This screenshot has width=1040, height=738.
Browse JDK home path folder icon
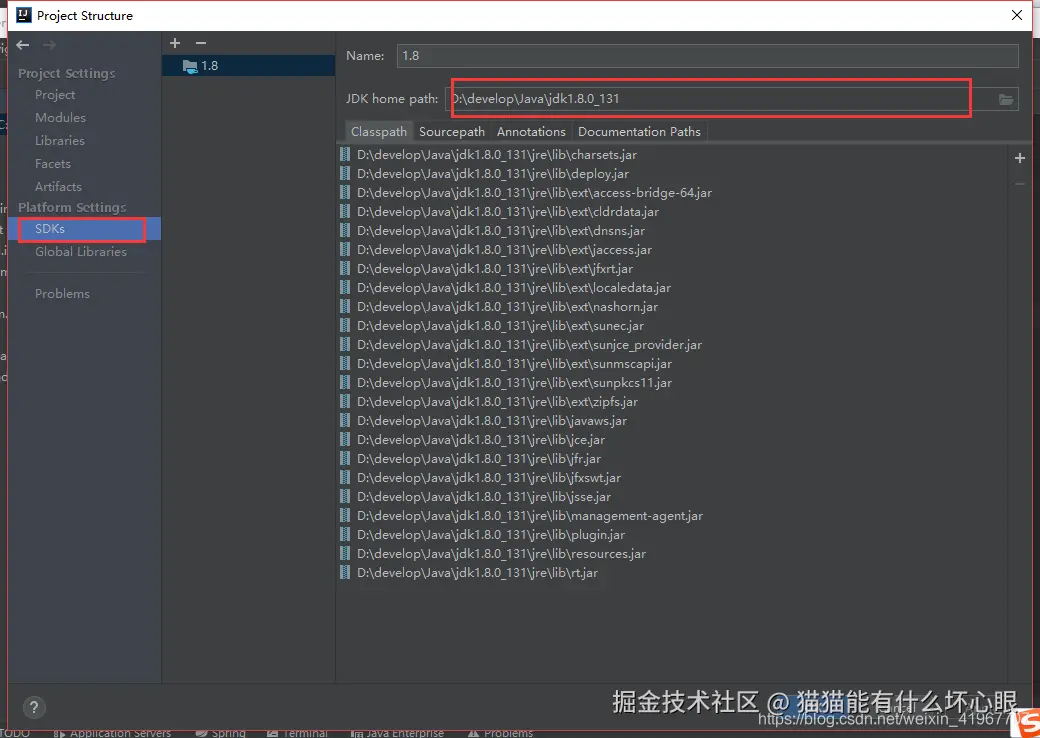(x=1006, y=99)
